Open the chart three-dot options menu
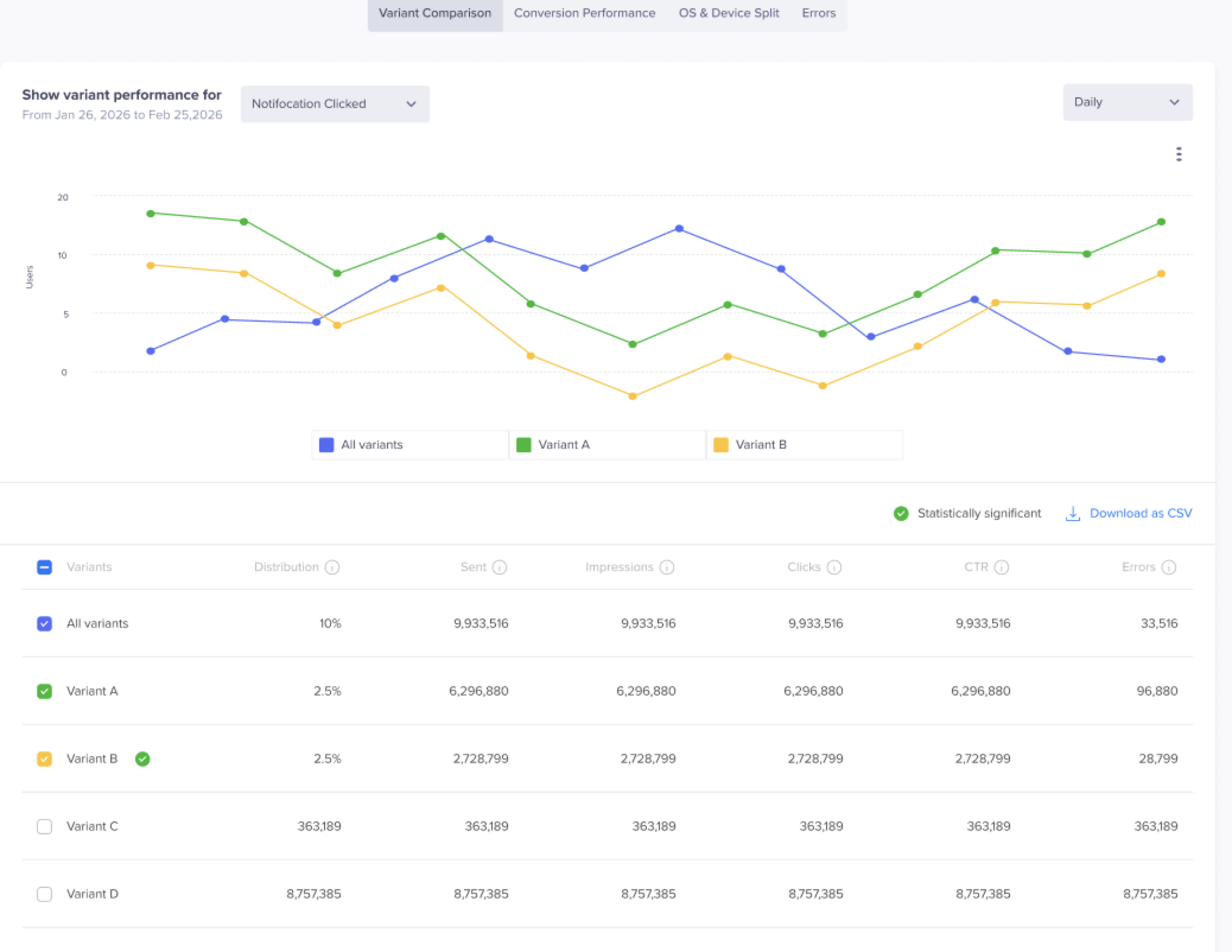The image size is (1232, 952). 1179,154
